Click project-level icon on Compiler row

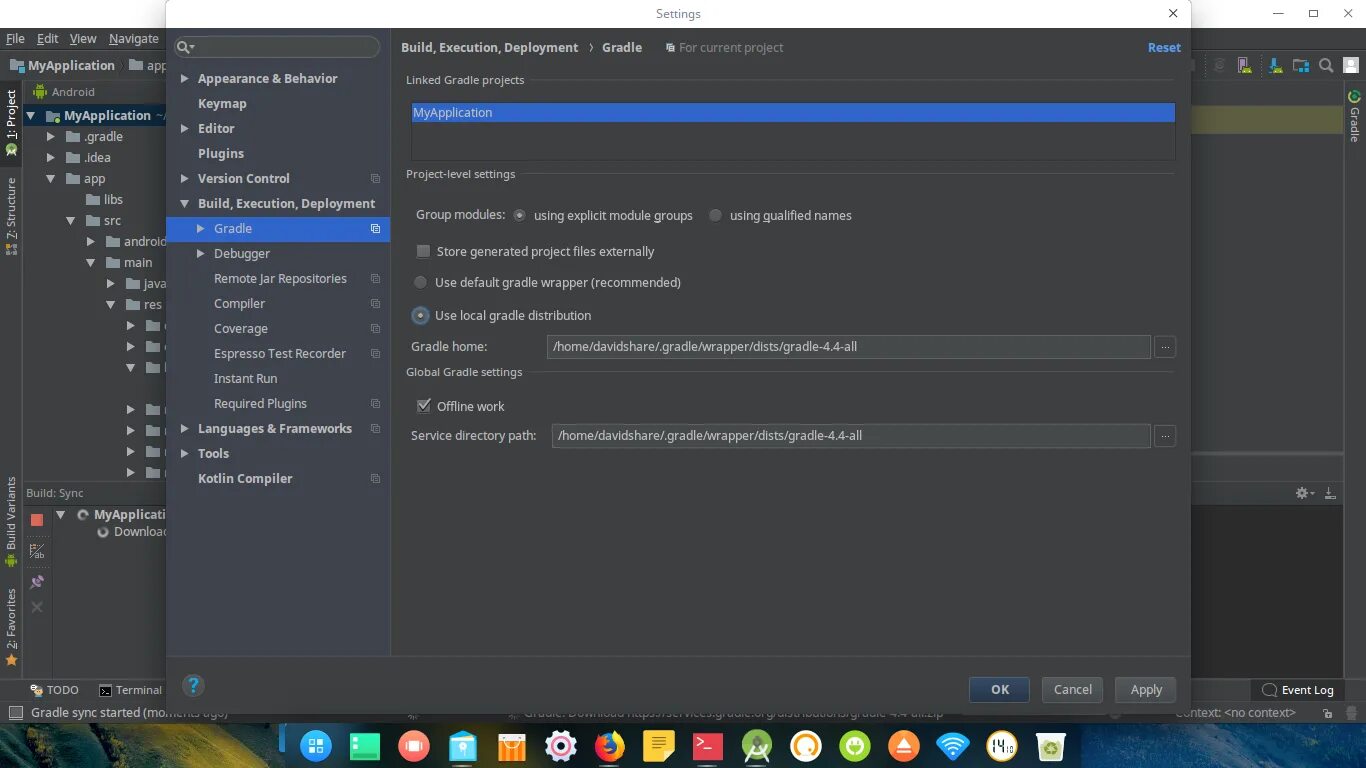coord(375,303)
